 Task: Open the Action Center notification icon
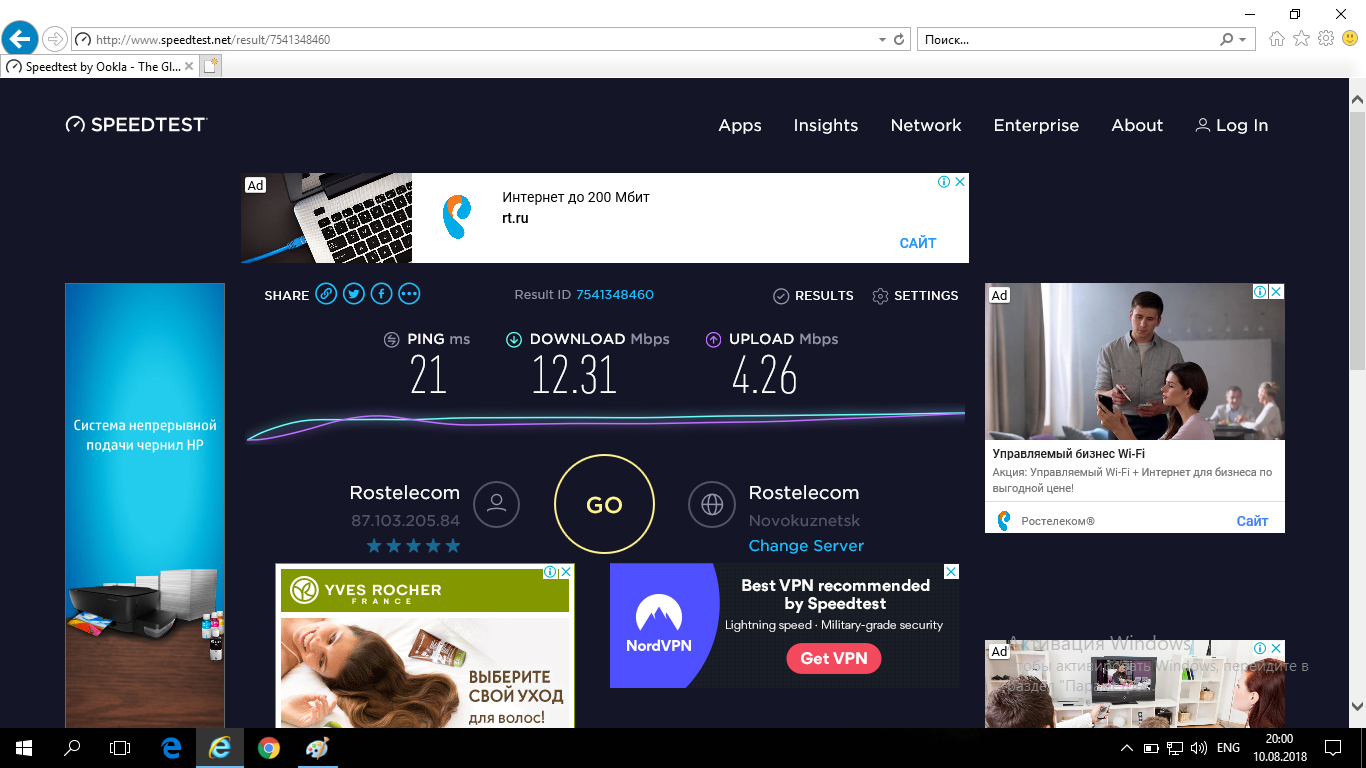point(1333,748)
